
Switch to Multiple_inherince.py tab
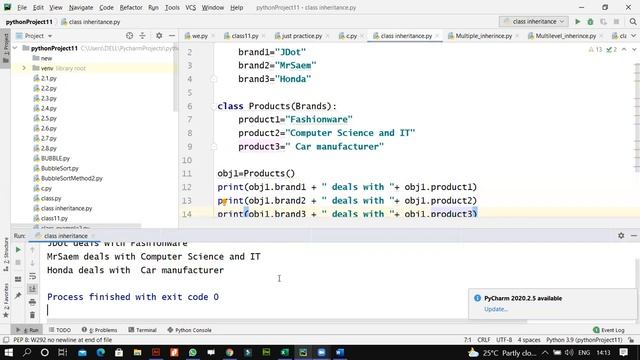coord(483,36)
